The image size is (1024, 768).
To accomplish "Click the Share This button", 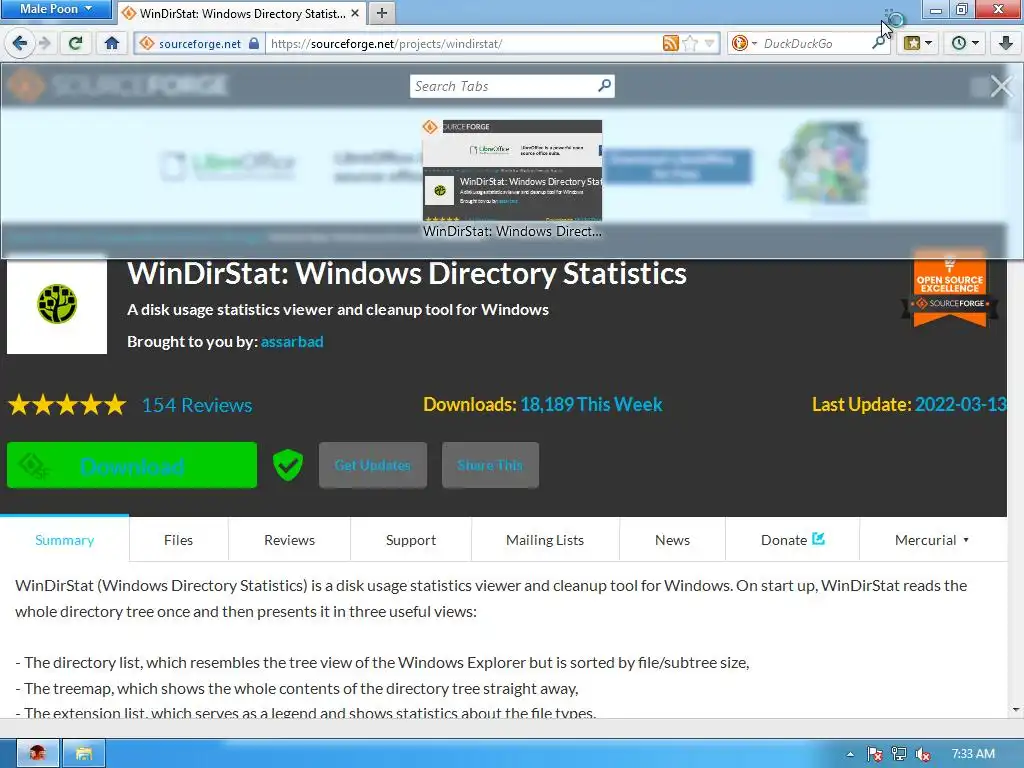I will point(490,465).
